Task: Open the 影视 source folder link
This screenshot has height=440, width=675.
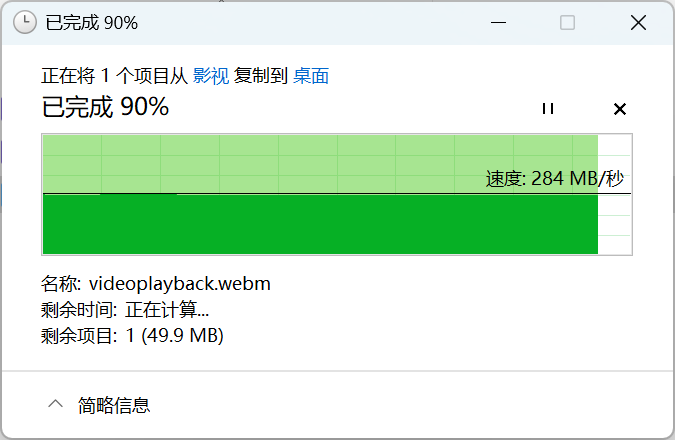Action: pyautogui.click(x=211, y=76)
